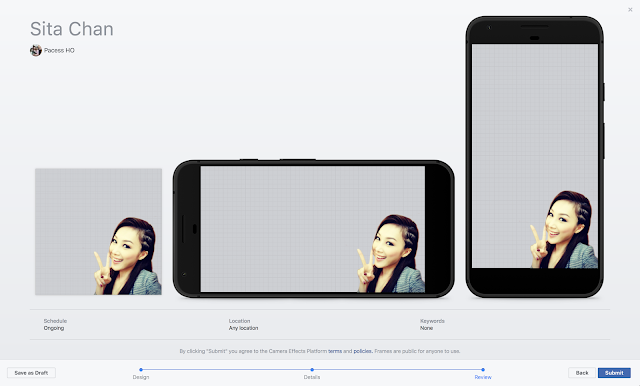The image size is (640, 386).
Task: Click the Details step dot marker
Action: 312,370
